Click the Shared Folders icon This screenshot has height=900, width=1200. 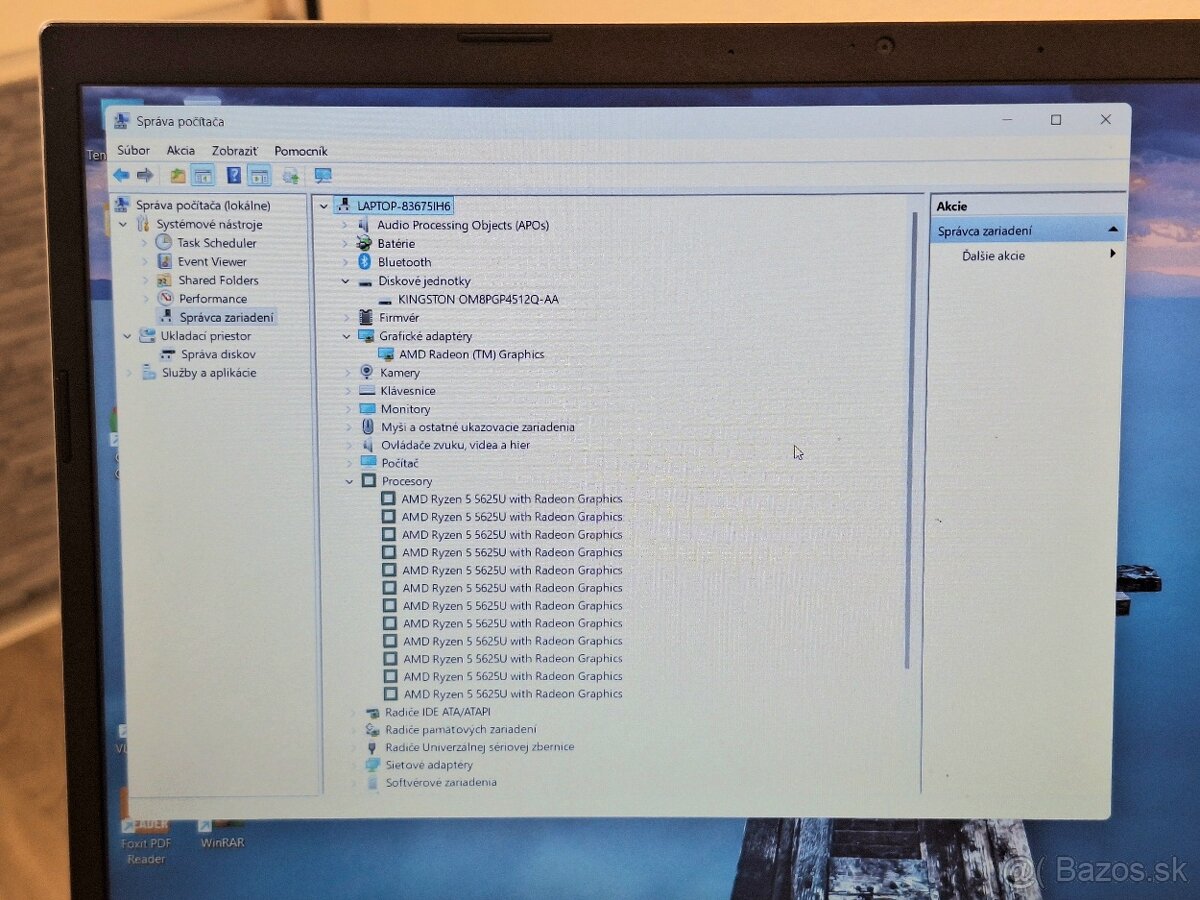tap(164, 280)
